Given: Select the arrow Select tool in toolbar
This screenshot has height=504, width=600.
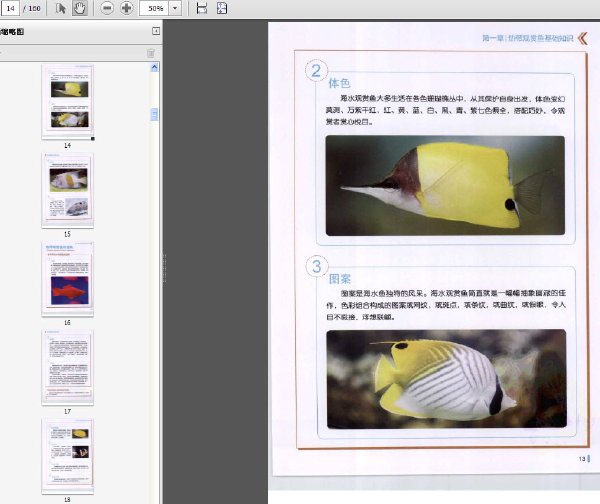Looking at the screenshot, I should coord(60,8).
